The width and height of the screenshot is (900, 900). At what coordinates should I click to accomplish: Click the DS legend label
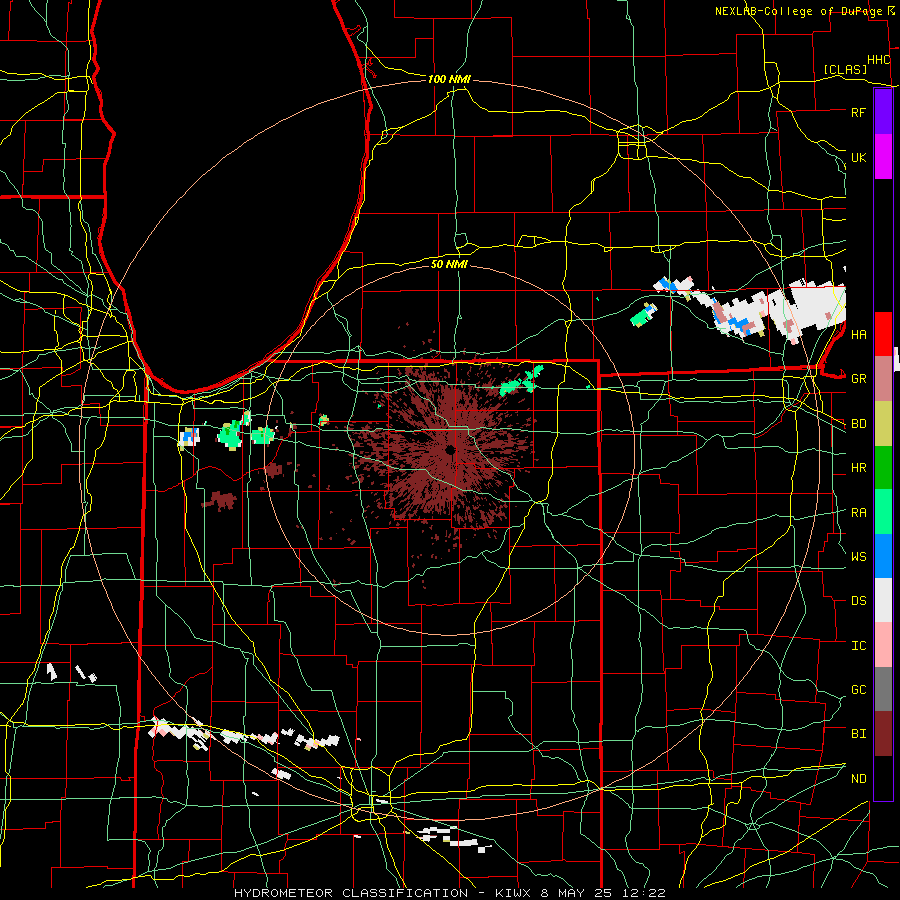pyautogui.click(x=858, y=600)
